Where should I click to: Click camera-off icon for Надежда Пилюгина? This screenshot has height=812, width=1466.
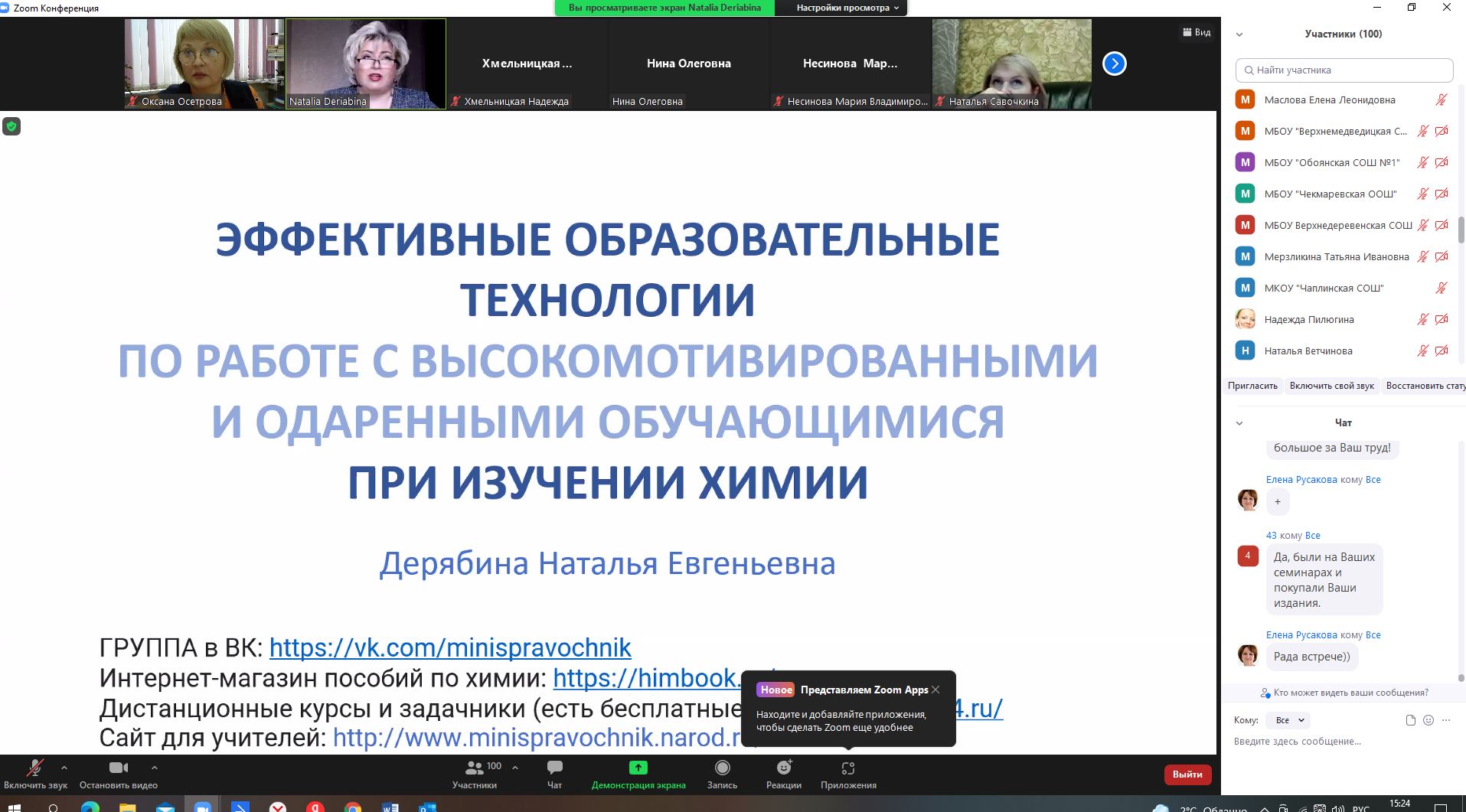point(1442,319)
